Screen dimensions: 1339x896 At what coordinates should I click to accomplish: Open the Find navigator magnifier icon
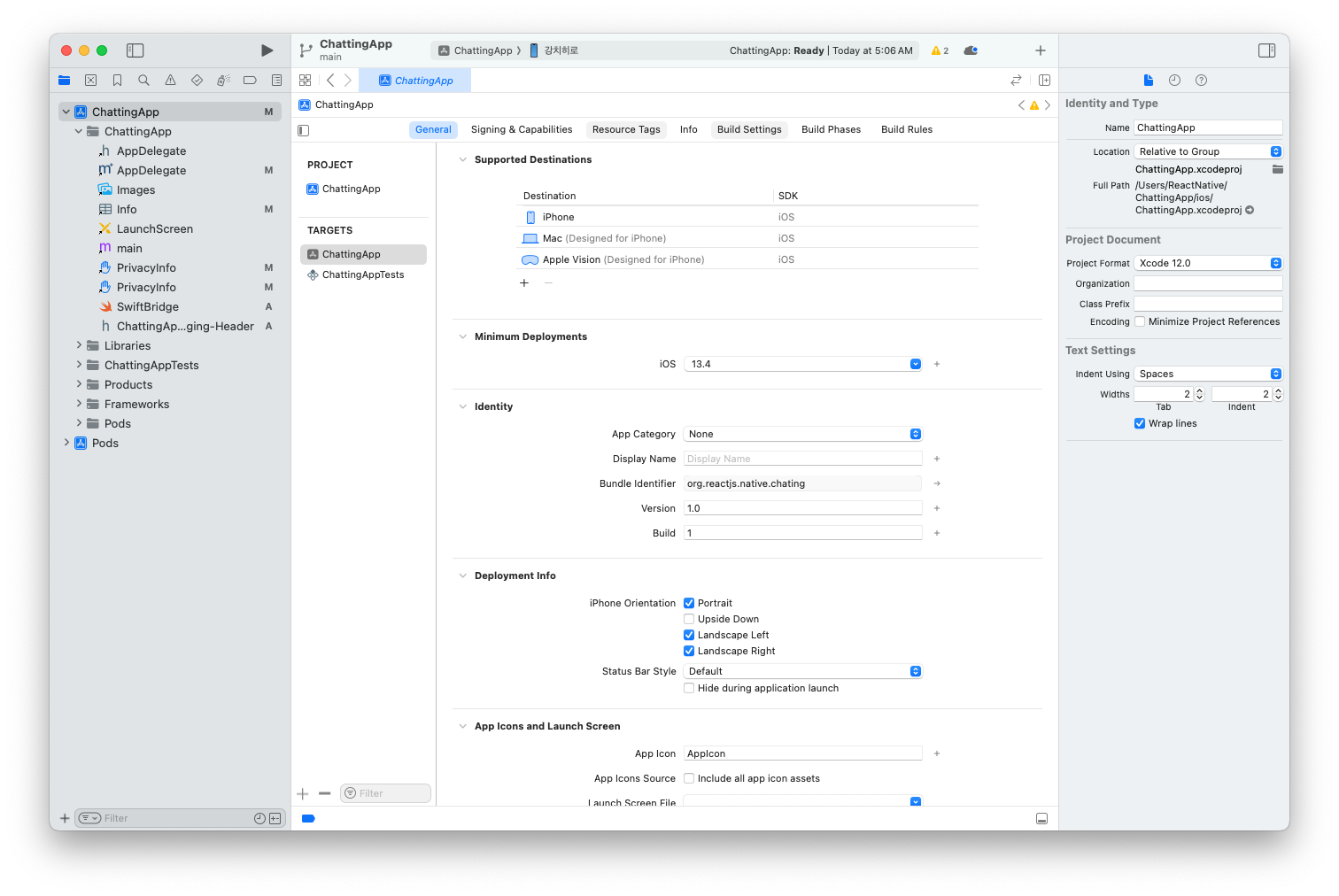pos(143,81)
